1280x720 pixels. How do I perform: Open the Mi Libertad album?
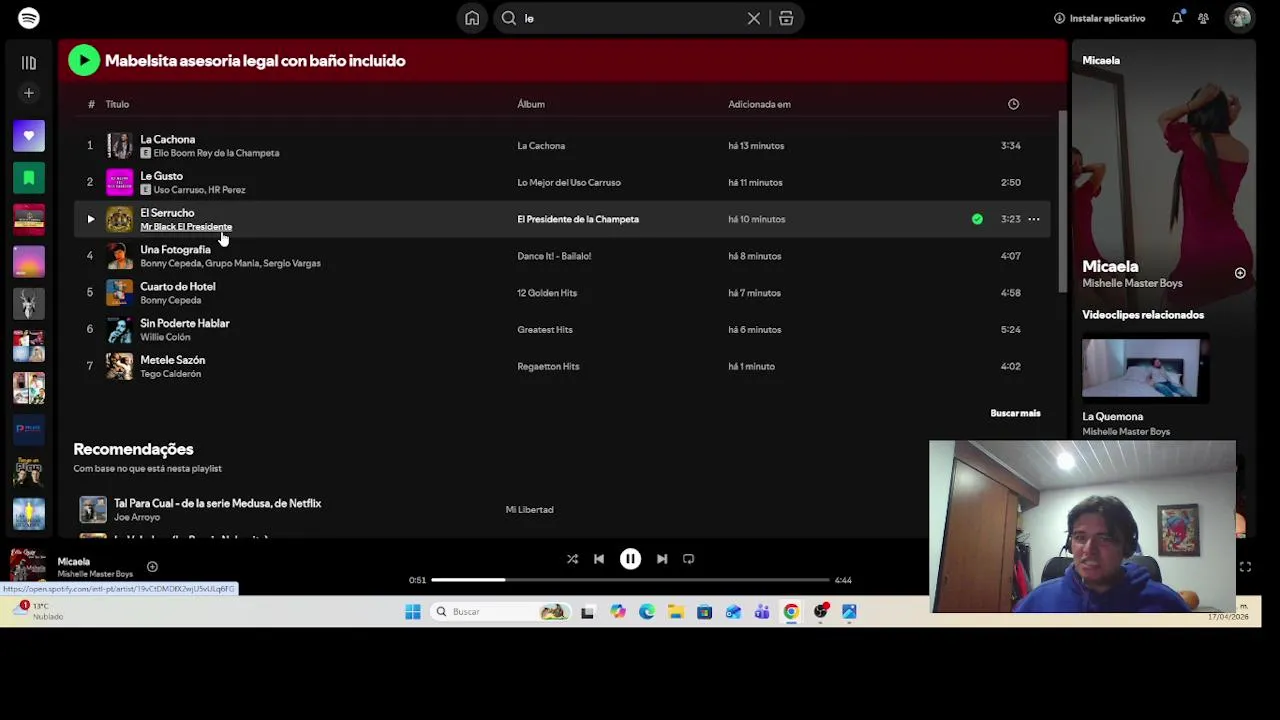[x=529, y=510]
